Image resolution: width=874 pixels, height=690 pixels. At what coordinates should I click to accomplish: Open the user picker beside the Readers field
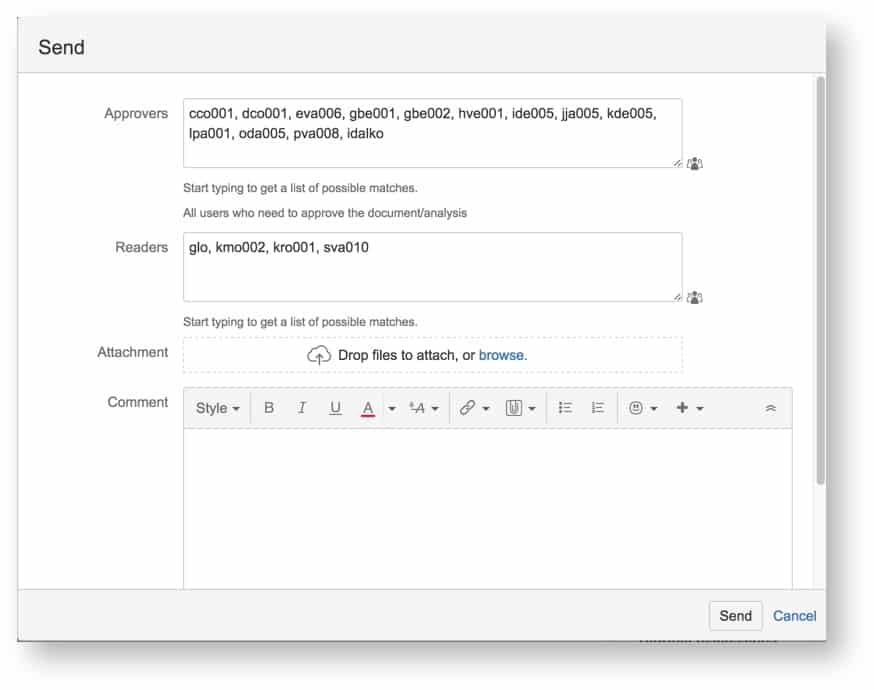[x=695, y=297]
